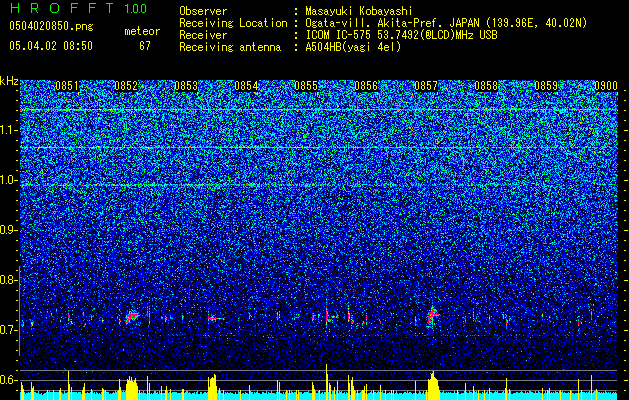This screenshot has width=629, height=400.
Task: Click the 0.8 frequency axis label
Action: click(x=7, y=280)
